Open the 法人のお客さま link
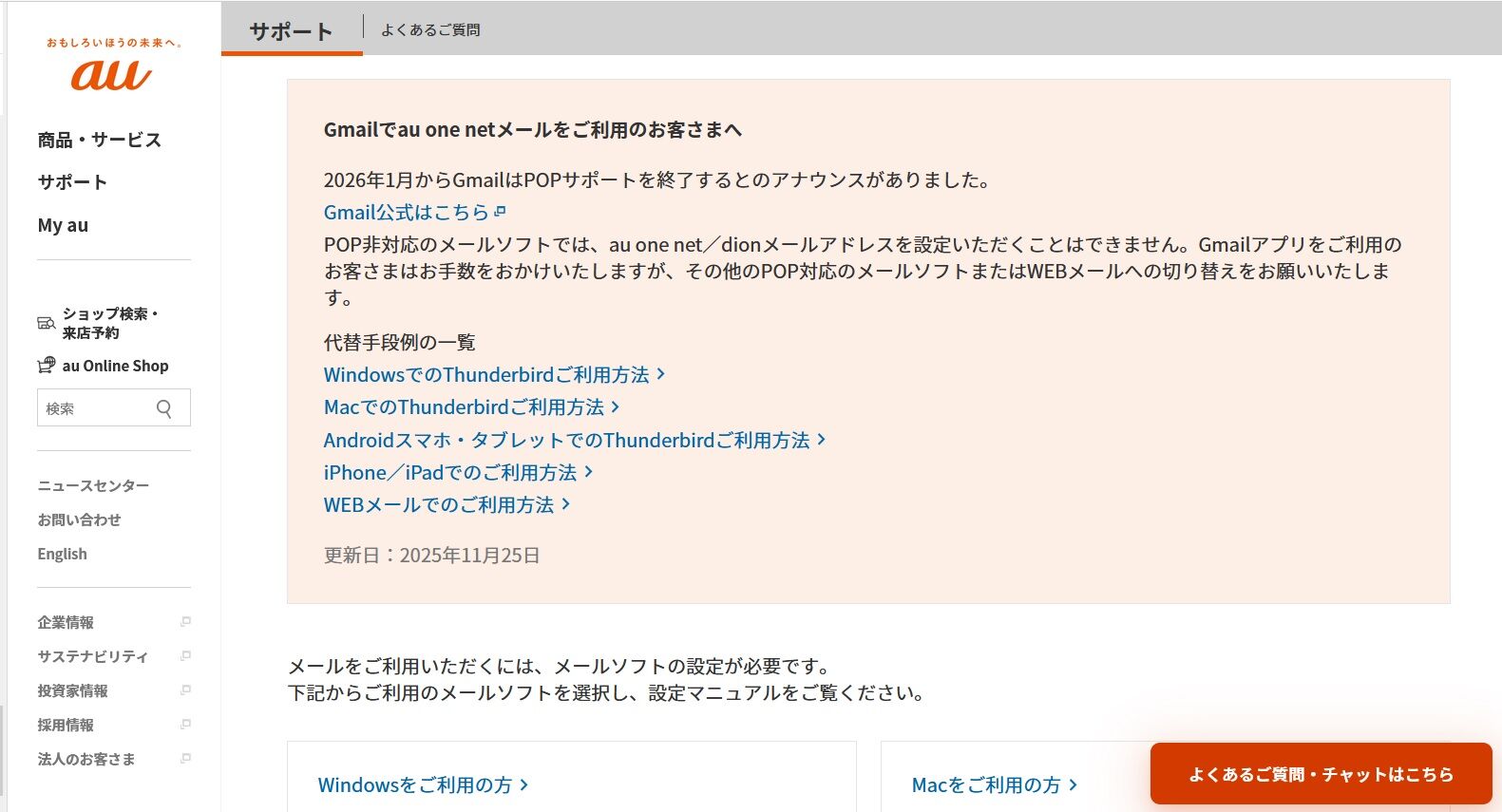Image resolution: width=1502 pixels, height=812 pixels. [86, 759]
